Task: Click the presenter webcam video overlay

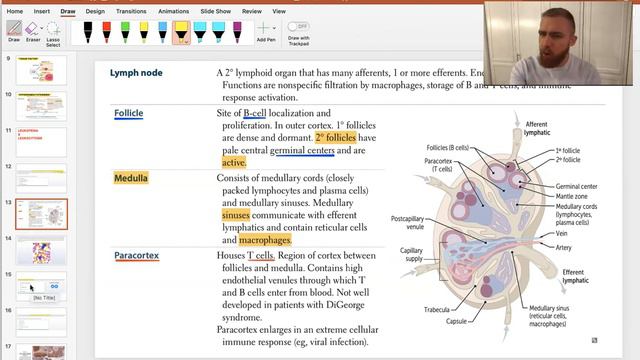Action: tap(558, 43)
